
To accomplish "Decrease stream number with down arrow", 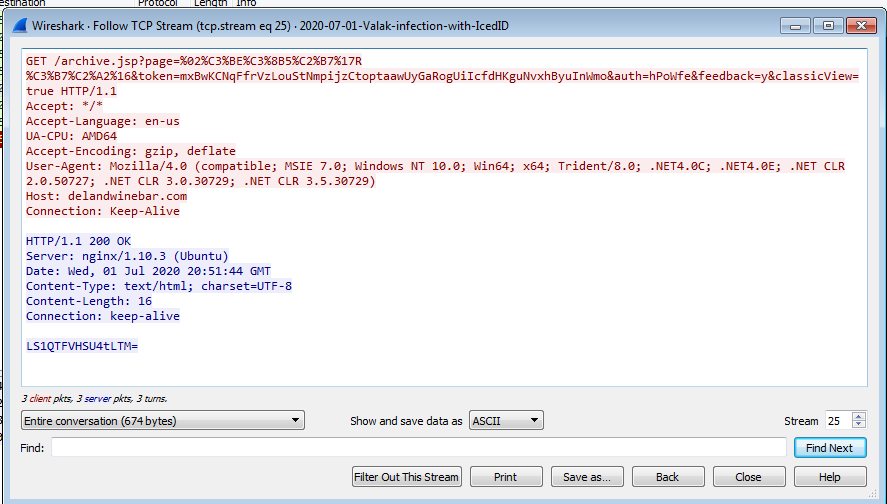I will pyautogui.click(x=859, y=425).
